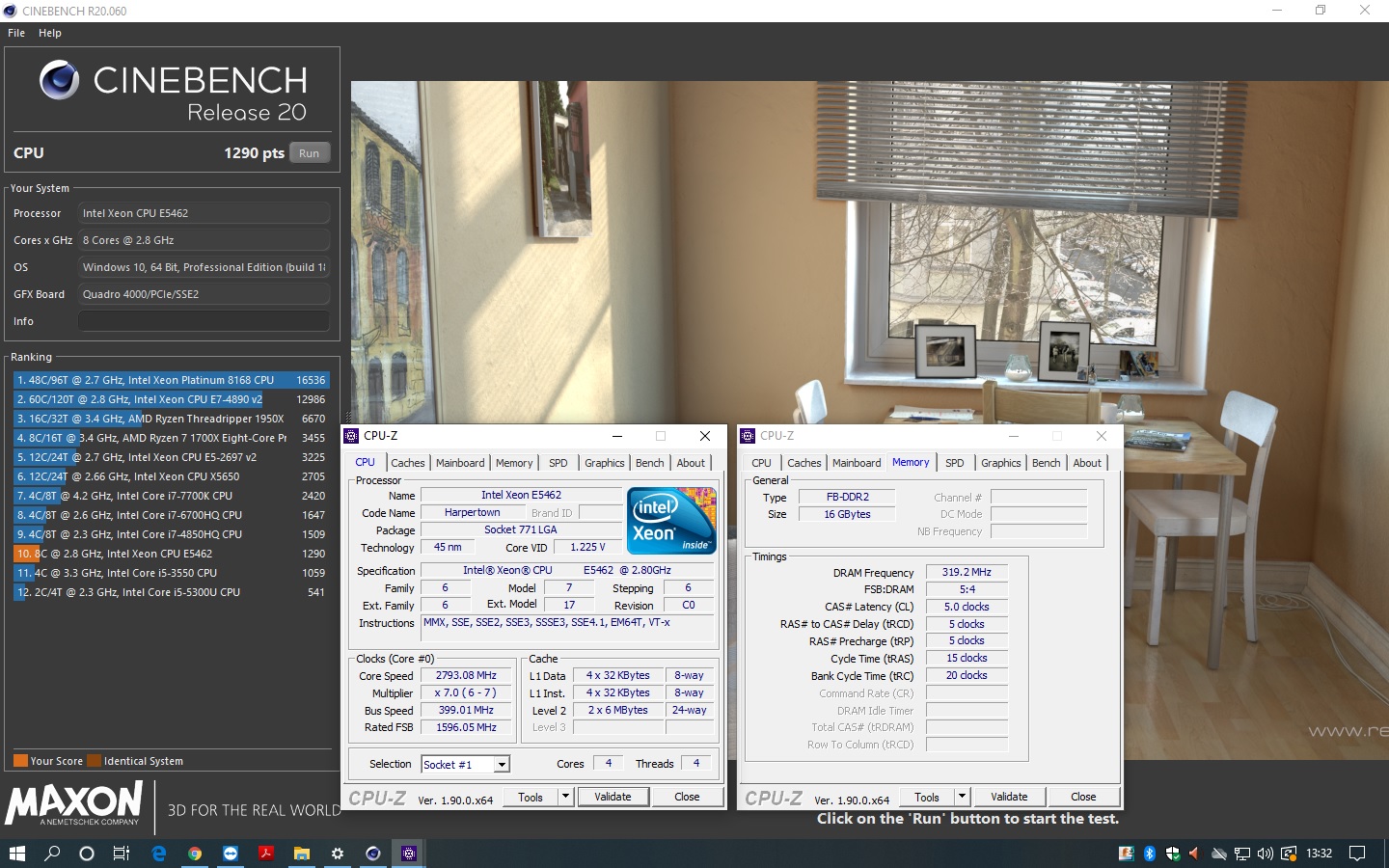Select ranking row Intel Core i5-5300U

[x=172, y=592]
